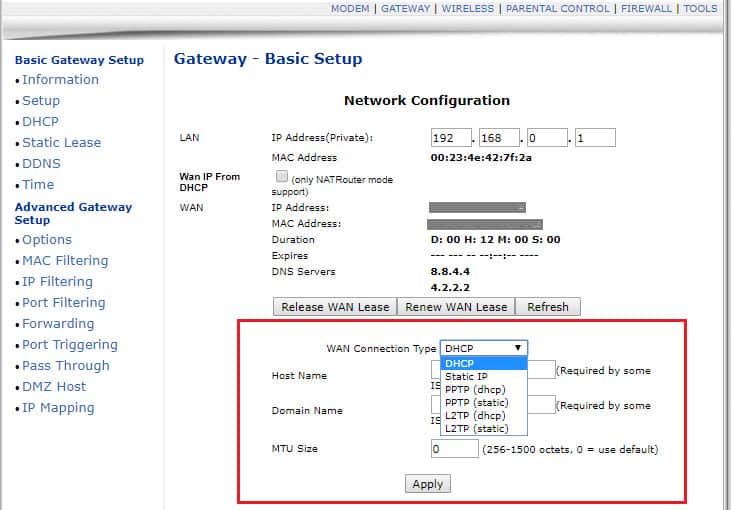Open the DDNS settings page
Image resolution: width=731 pixels, height=510 pixels.
click(x=41, y=164)
